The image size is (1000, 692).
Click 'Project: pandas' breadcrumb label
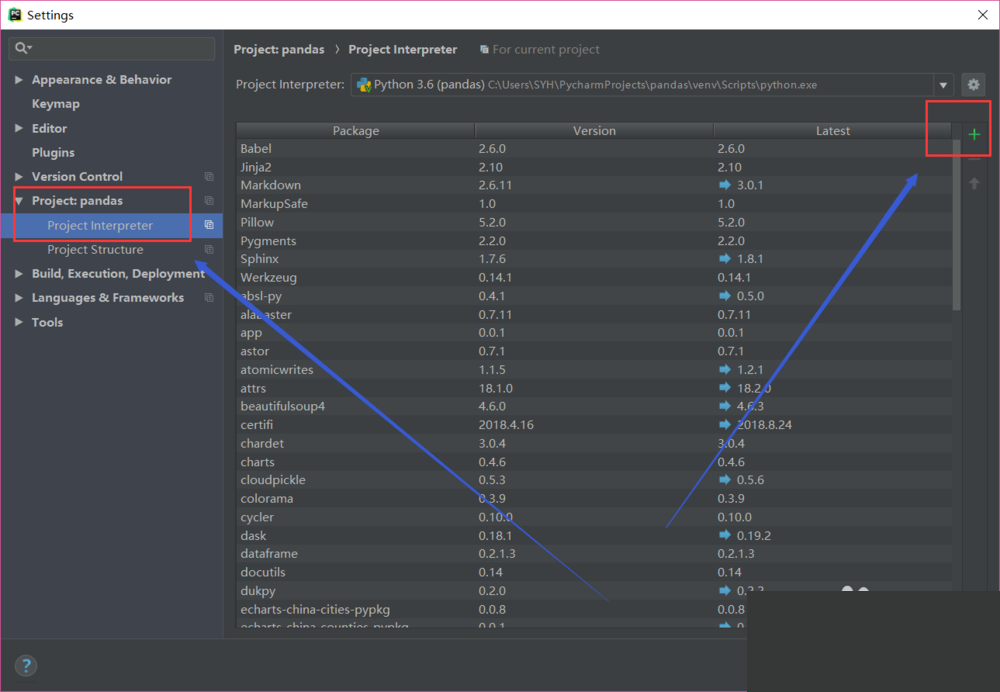[279, 49]
